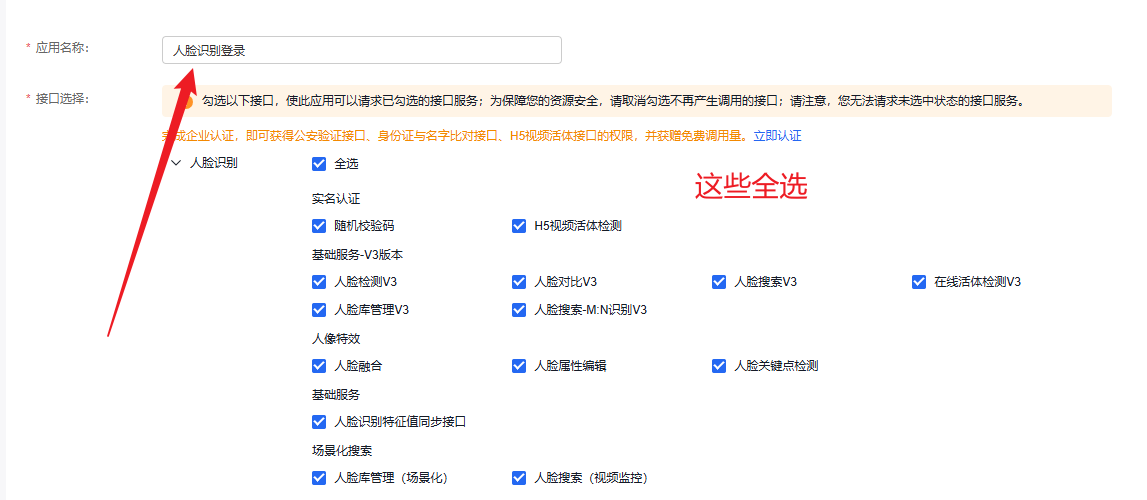Uncheck 人脸融合 checkbox
1147x500 pixels.
[318, 365]
